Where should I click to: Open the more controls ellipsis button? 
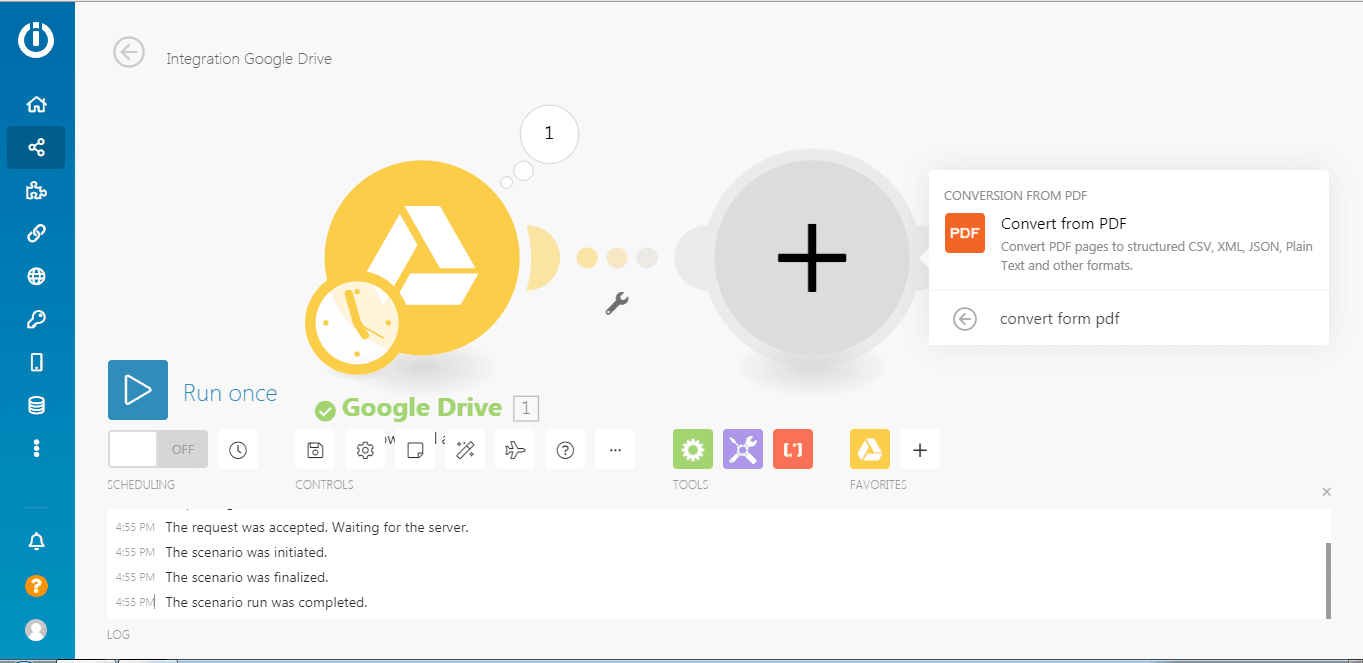point(615,450)
